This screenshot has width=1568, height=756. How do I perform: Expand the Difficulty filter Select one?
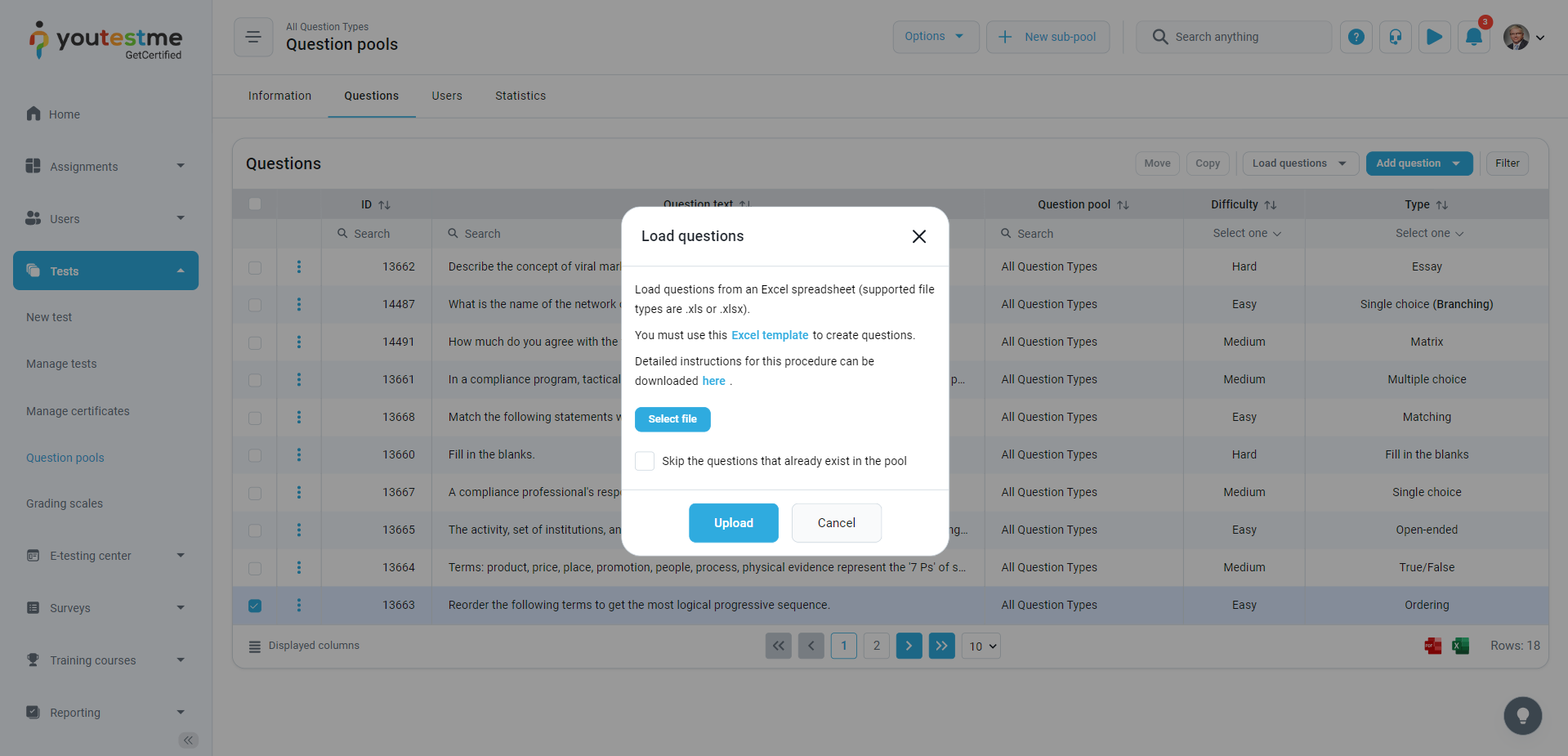[x=1246, y=234]
